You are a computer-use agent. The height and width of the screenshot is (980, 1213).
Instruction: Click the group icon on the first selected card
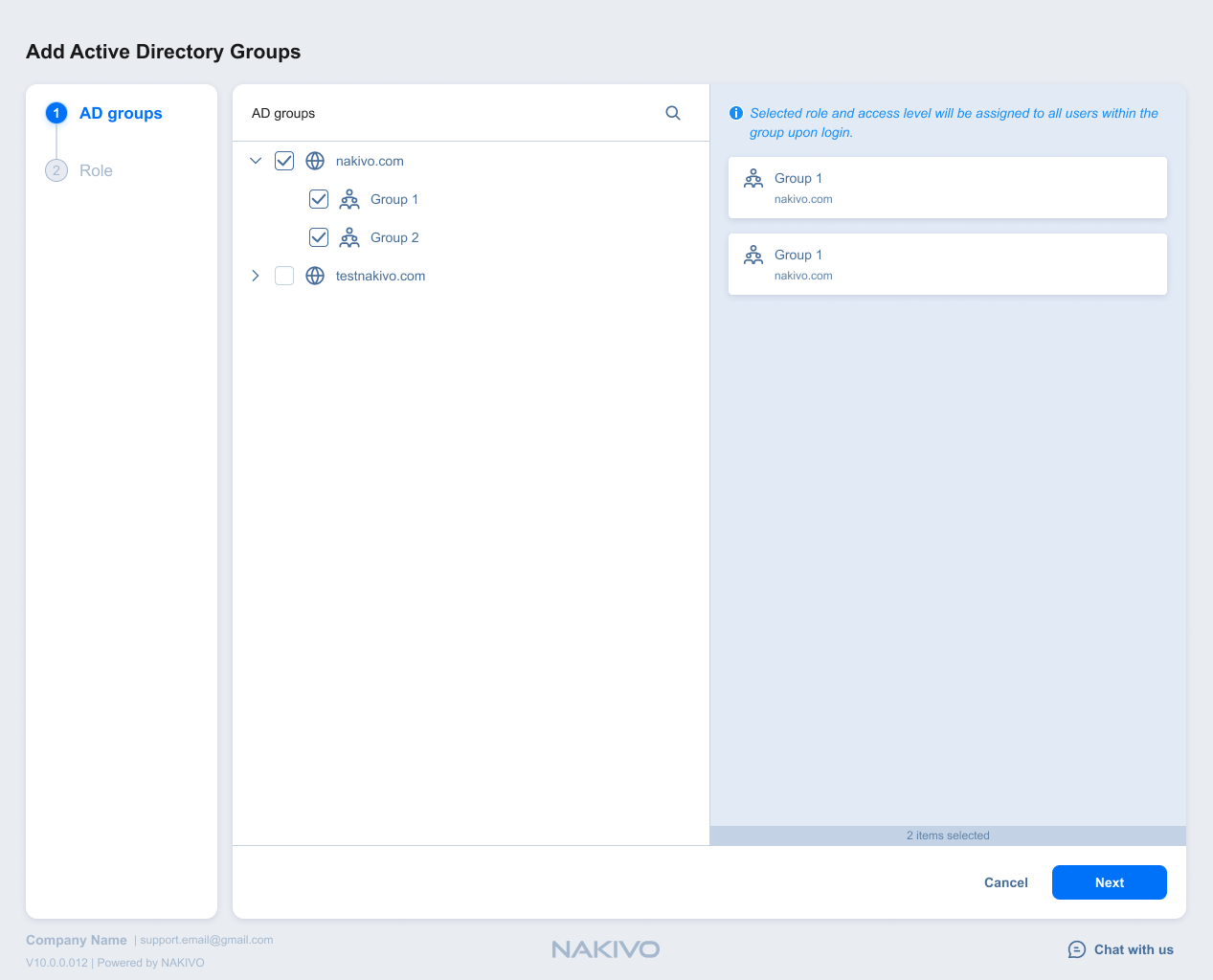point(755,178)
